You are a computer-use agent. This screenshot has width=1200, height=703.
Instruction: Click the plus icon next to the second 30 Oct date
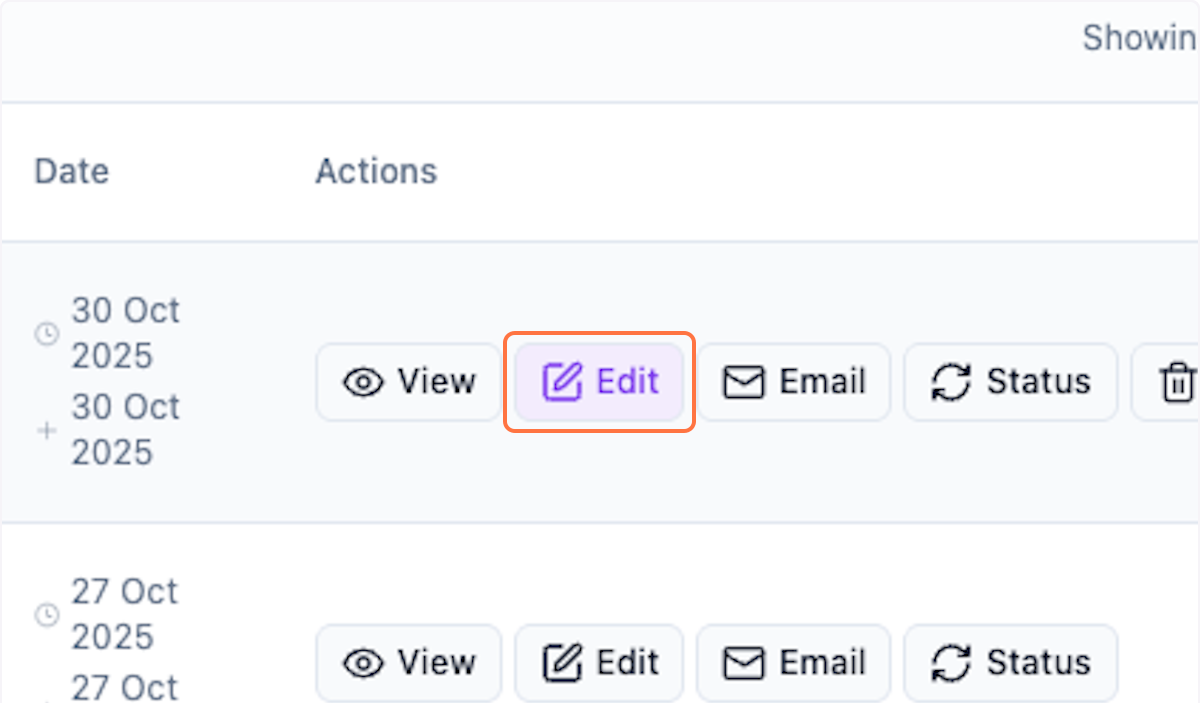pos(46,430)
